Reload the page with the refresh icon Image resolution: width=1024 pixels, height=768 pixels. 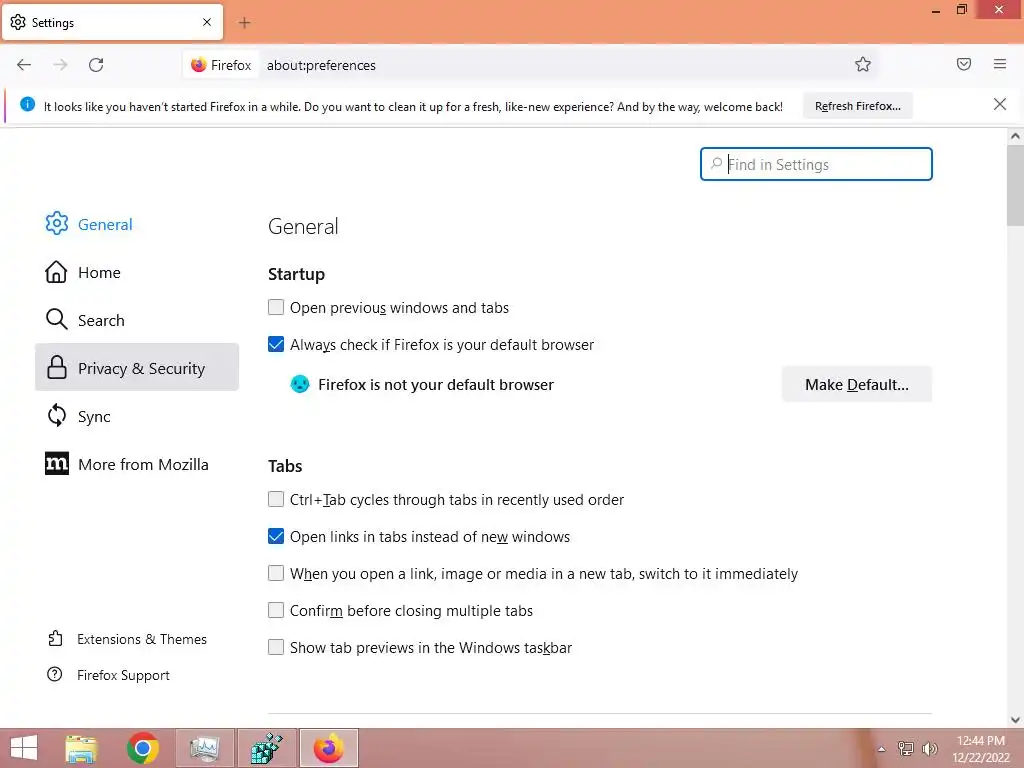click(96, 65)
